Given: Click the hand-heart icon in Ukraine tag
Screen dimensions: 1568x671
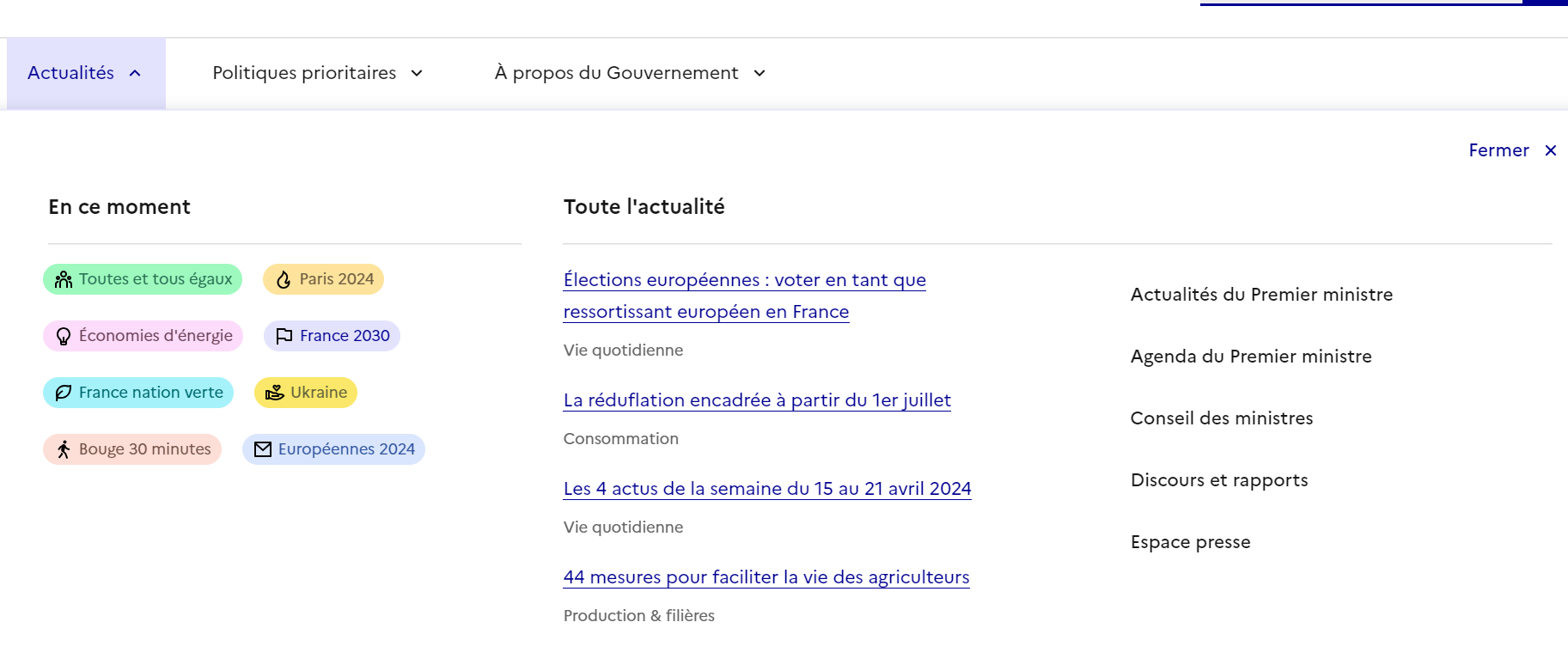Looking at the screenshot, I should [275, 393].
